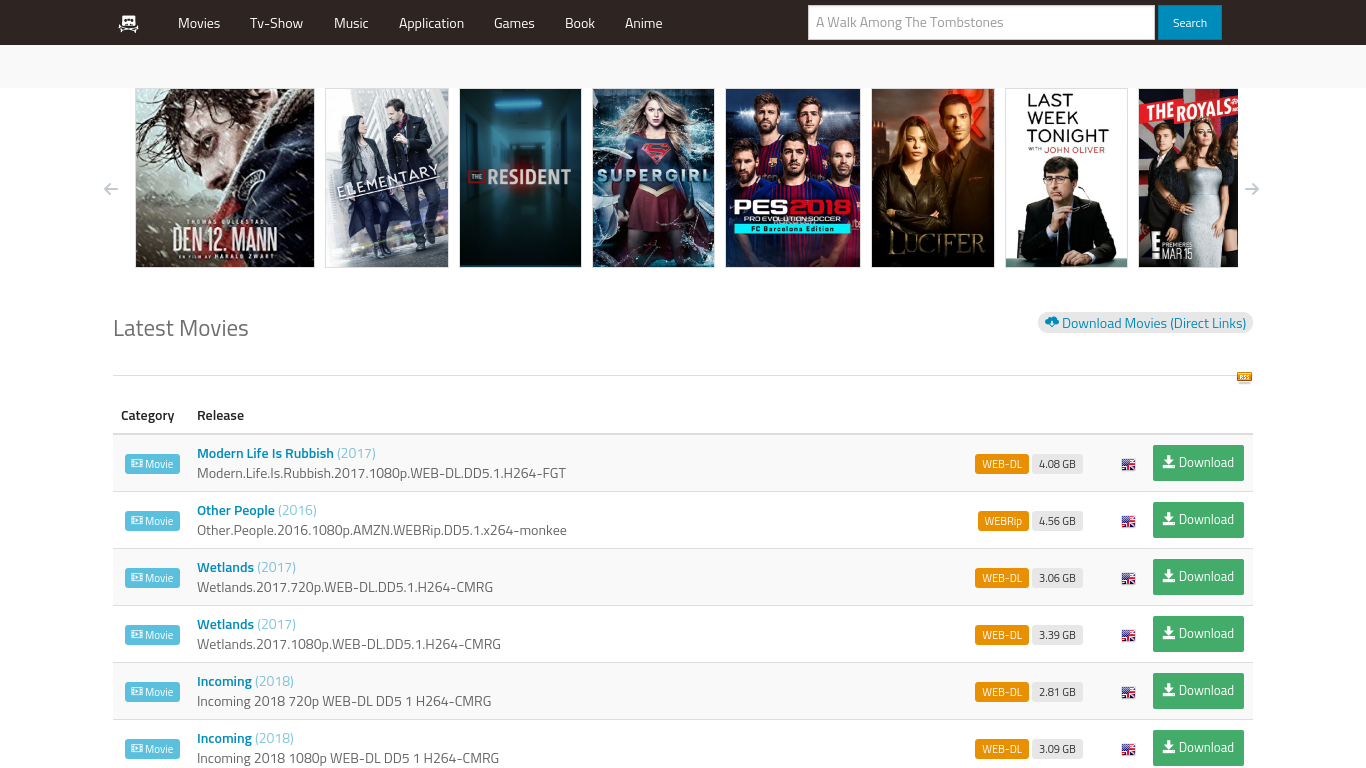Download Wetlands 2017 1080p release
This screenshot has width=1366, height=768.
pyautogui.click(x=1198, y=634)
